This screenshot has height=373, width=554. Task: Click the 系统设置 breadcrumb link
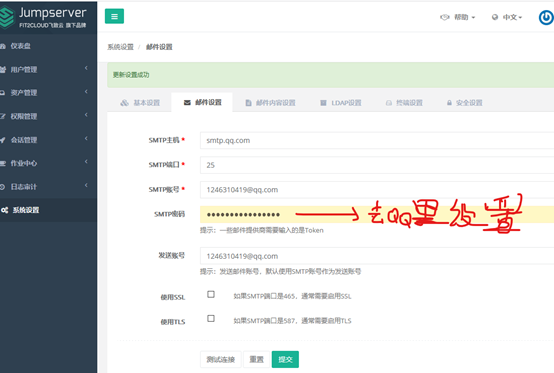[120, 47]
